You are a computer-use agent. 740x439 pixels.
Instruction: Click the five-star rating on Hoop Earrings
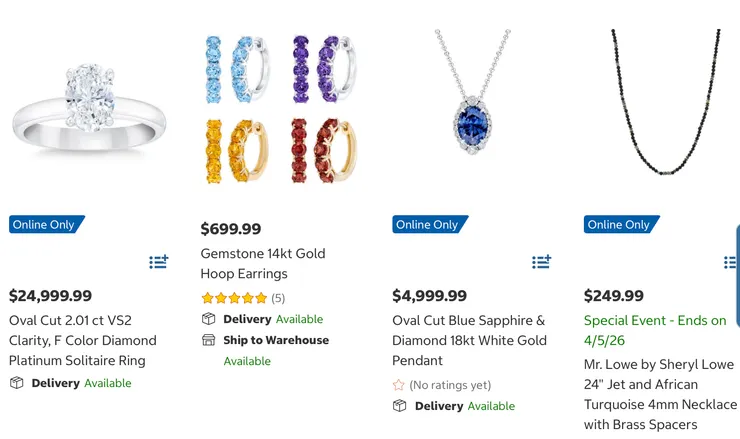coord(234,298)
